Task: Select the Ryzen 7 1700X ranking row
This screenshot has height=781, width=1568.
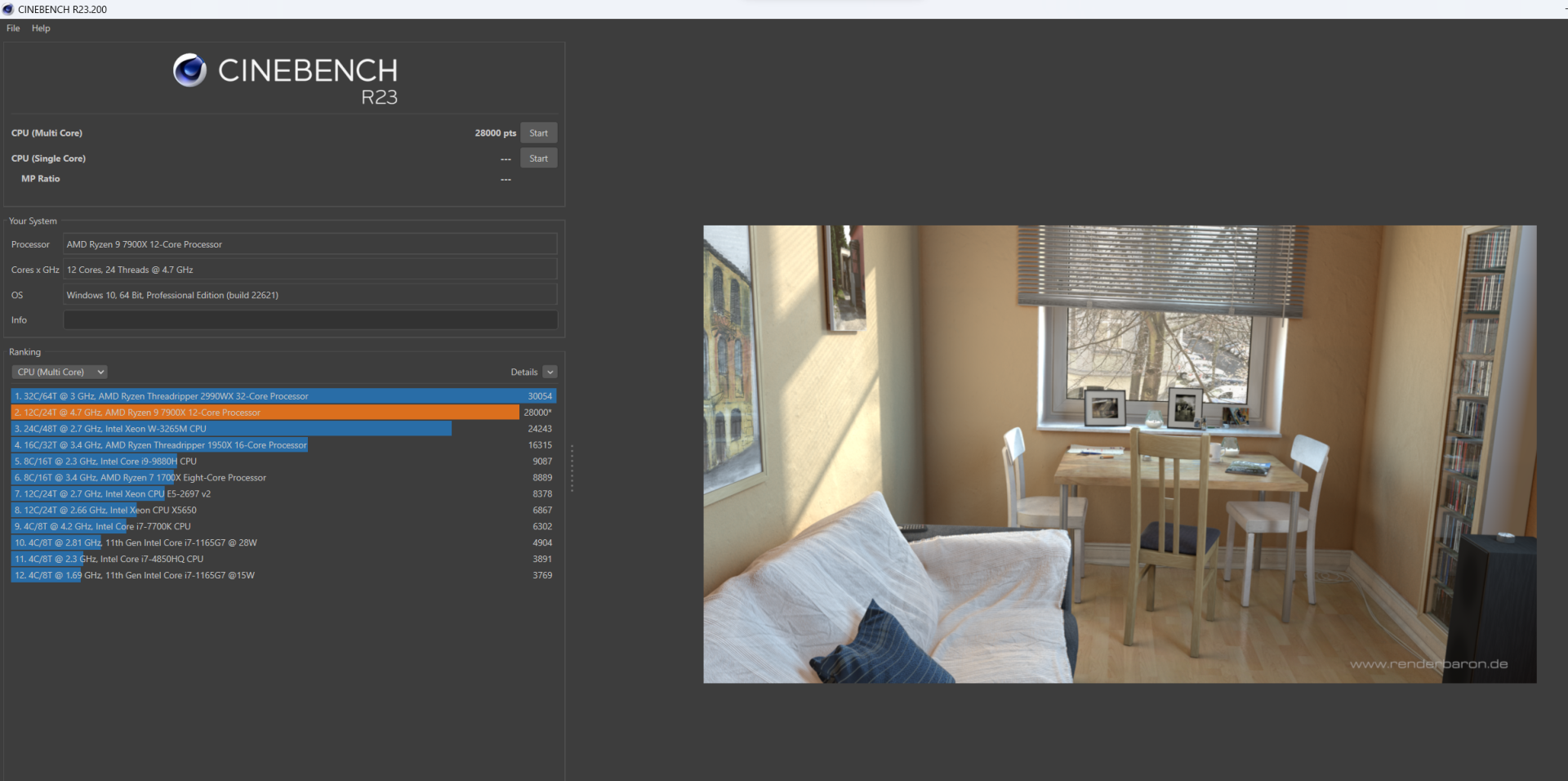Action: pyautogui.click(x=284, y=478)
